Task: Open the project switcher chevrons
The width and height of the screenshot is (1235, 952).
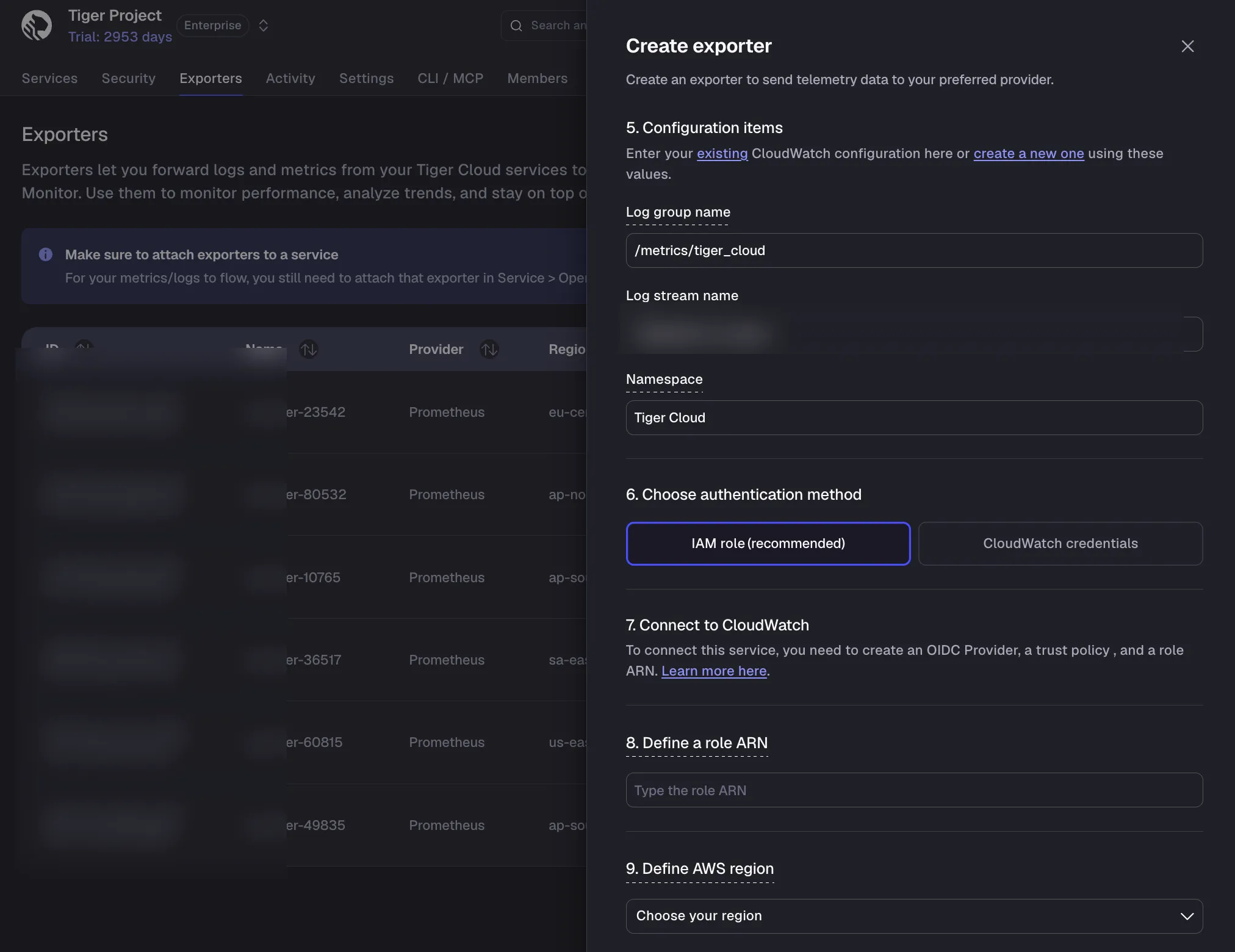Action: point(264,26)
